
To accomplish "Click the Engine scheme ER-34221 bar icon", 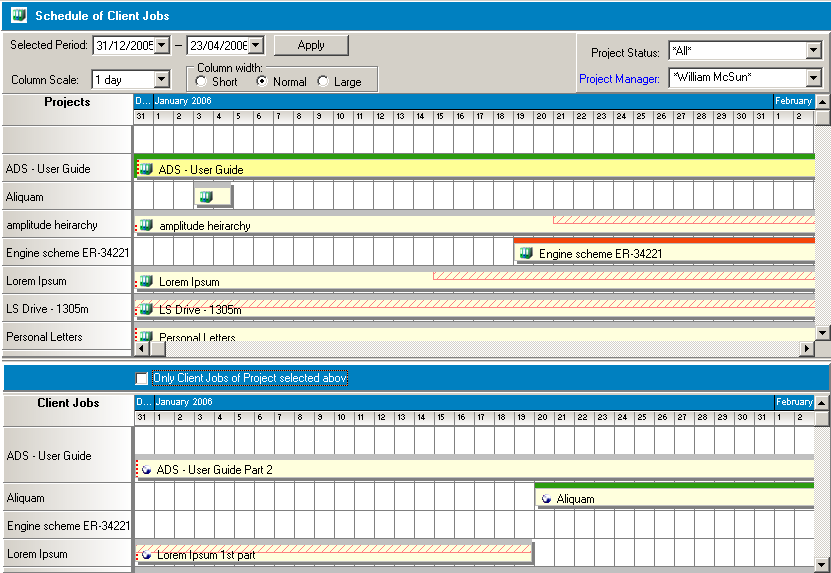I will [x=526, y=253].
